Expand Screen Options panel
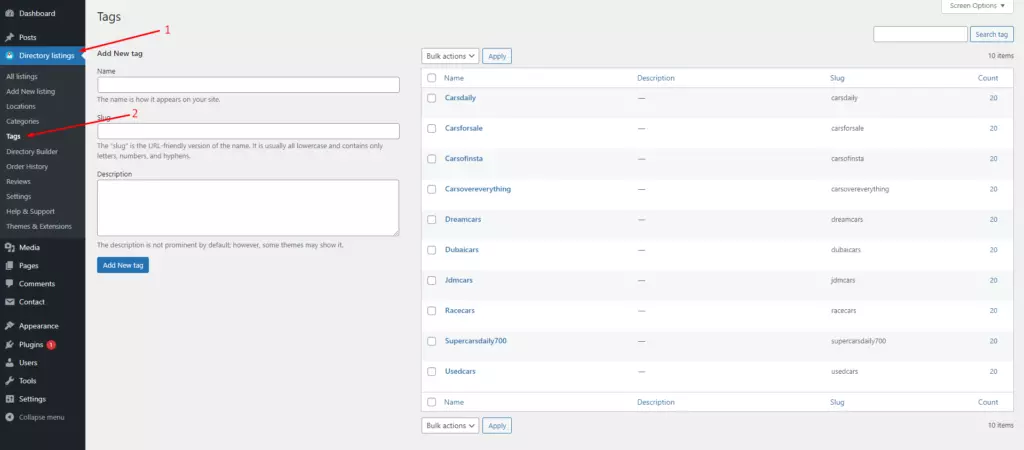Viewport: 1024px width, 450px height. 977,6
